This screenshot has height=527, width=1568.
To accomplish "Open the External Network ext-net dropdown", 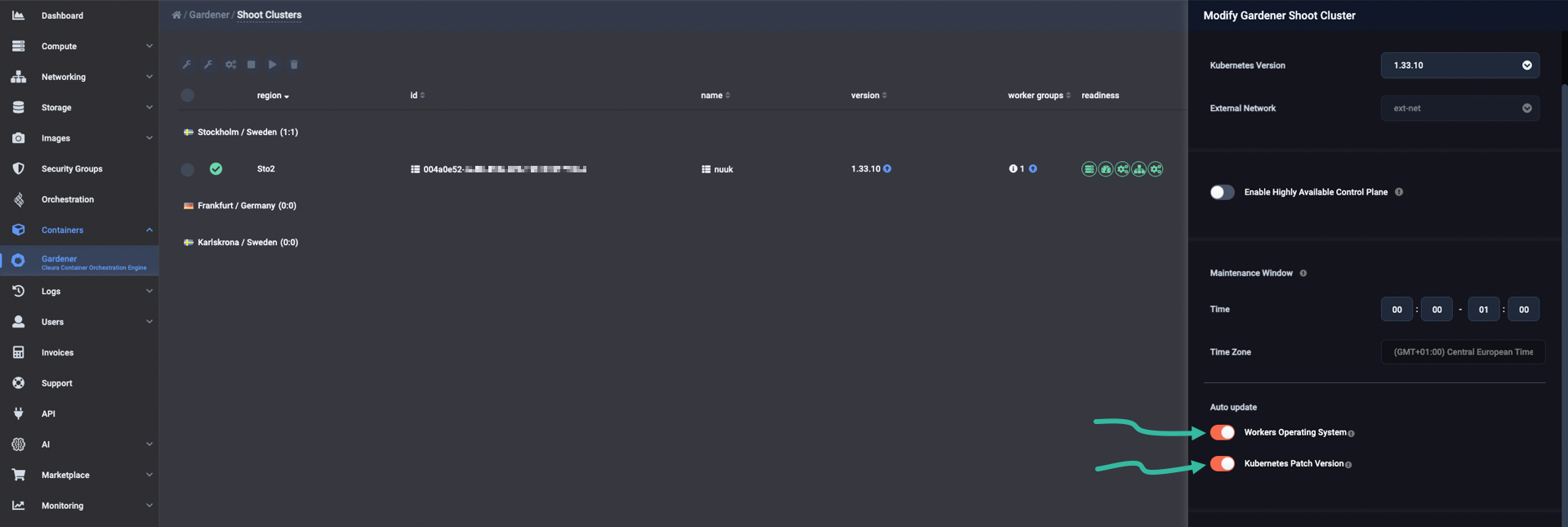I will pyautogui.click(x=1460, y=108).
